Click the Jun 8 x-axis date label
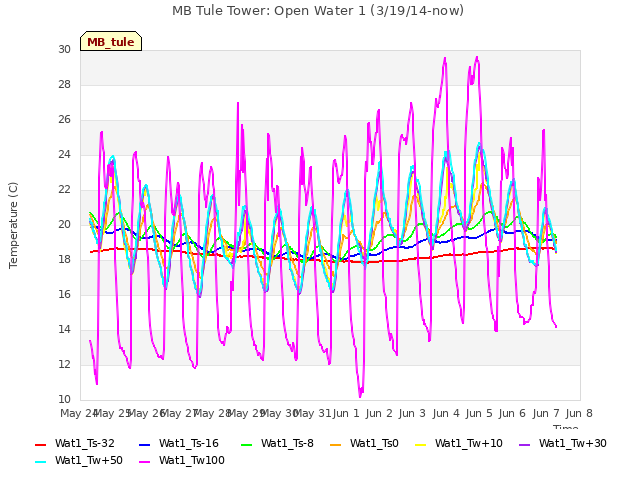This screenshot has height=480, width=640. point(579,413)
